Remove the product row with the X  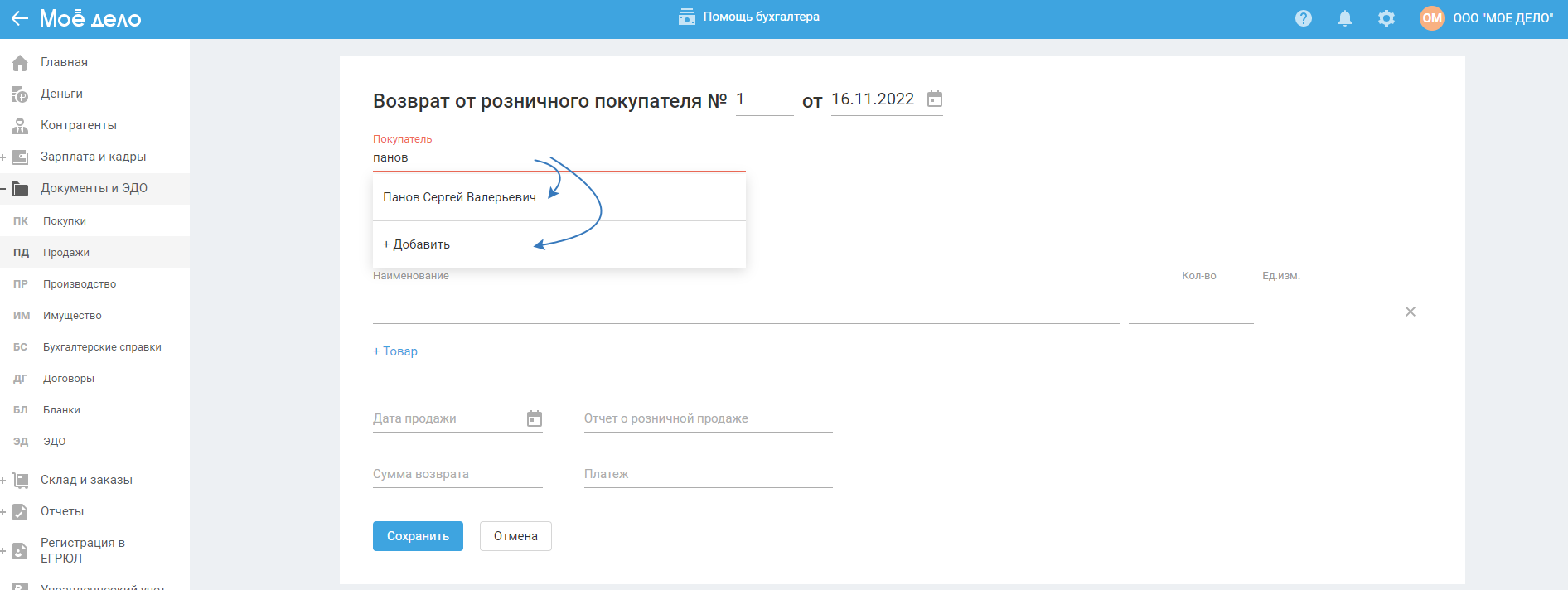tap(1411, 312)
